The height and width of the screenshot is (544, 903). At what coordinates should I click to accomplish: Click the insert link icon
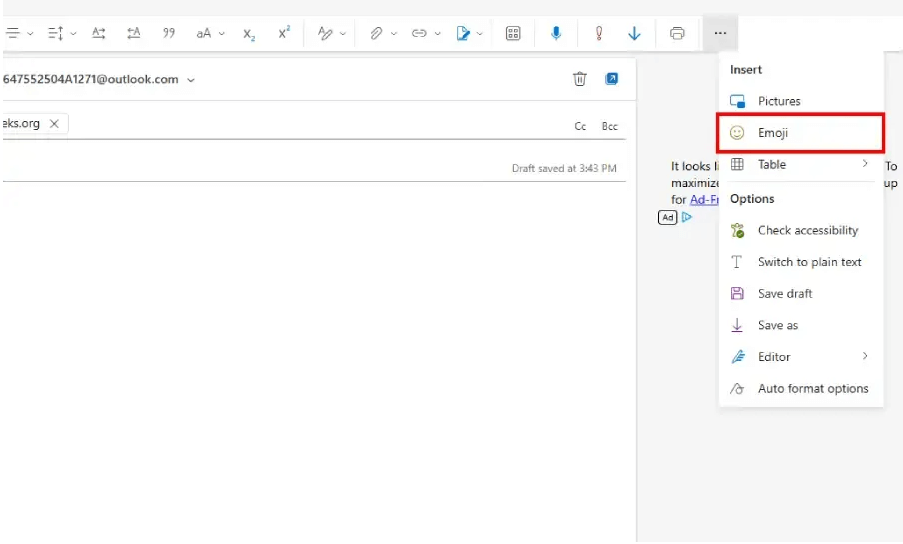[419, 33]
